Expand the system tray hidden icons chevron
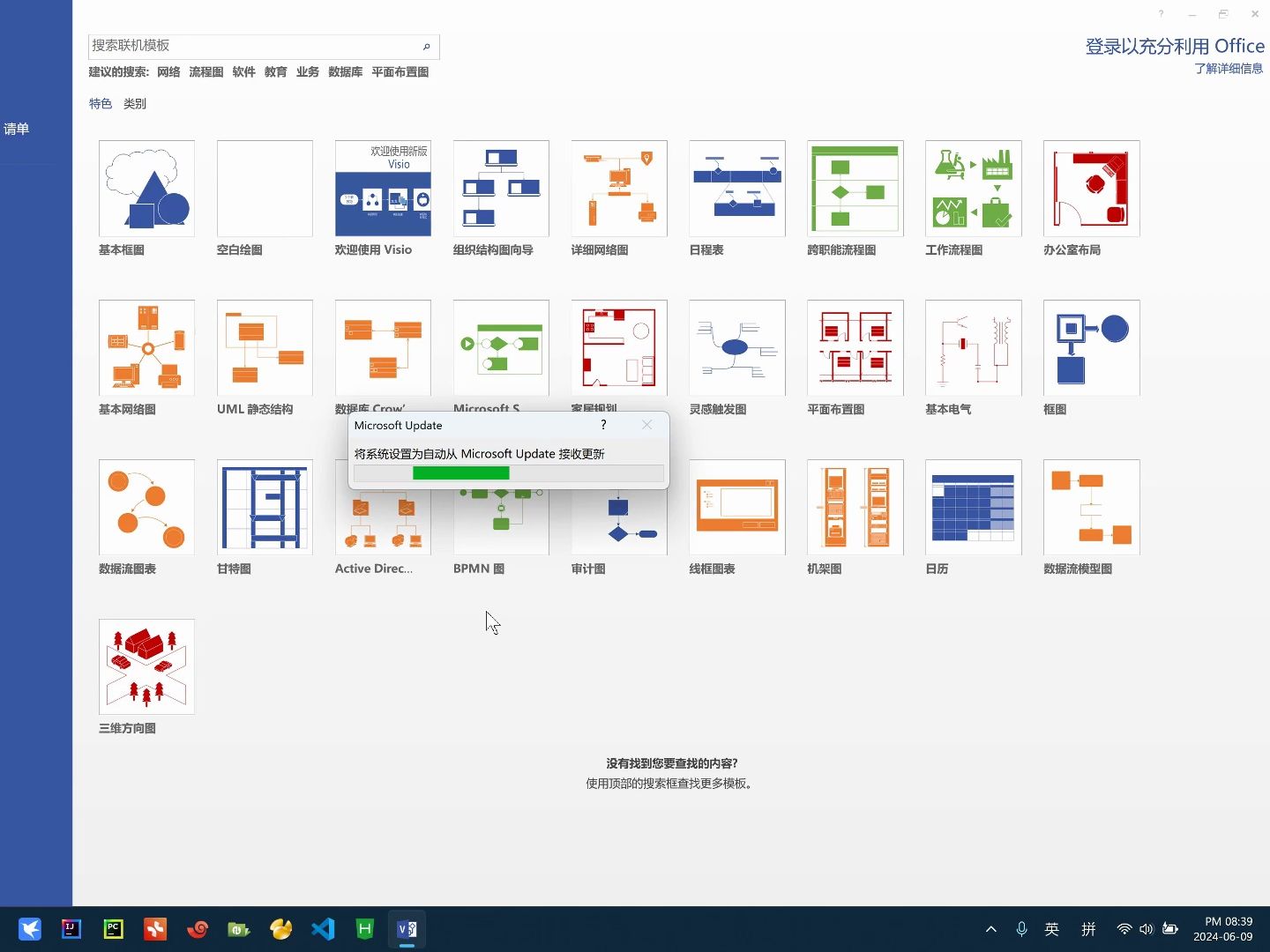 point(991,929)
